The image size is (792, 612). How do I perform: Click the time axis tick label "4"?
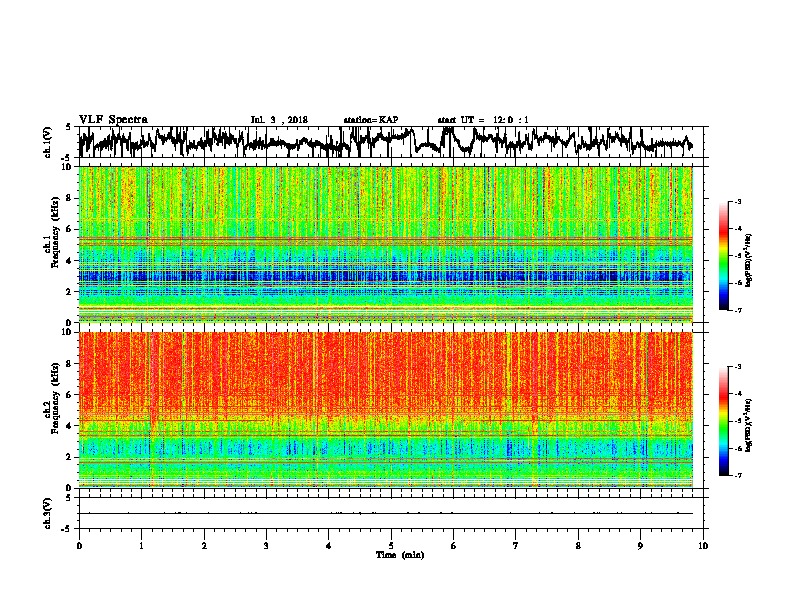[329, 546]
